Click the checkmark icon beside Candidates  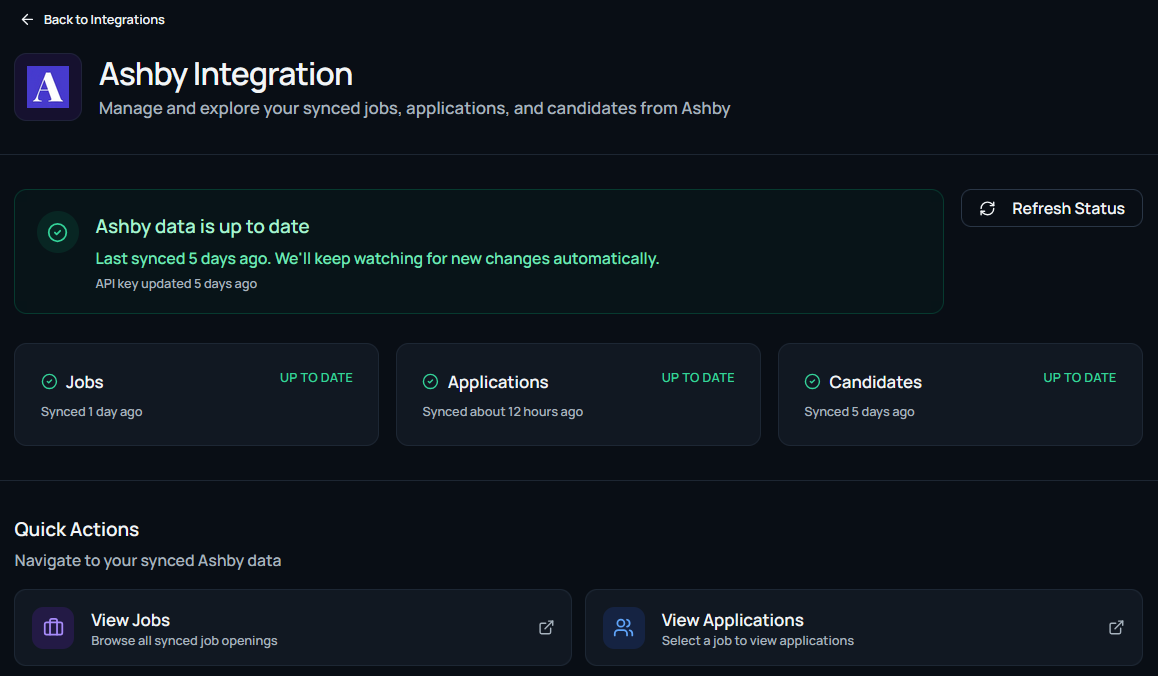(x=812, y=382)
